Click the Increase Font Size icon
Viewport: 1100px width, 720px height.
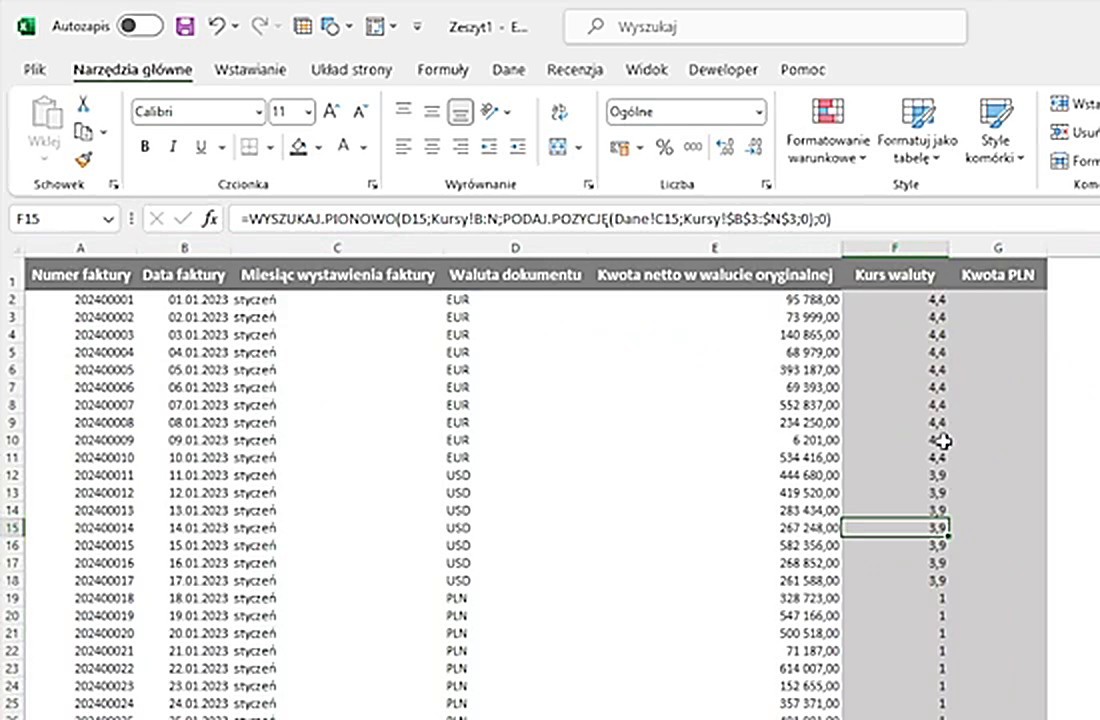click(x=332, y=112)
